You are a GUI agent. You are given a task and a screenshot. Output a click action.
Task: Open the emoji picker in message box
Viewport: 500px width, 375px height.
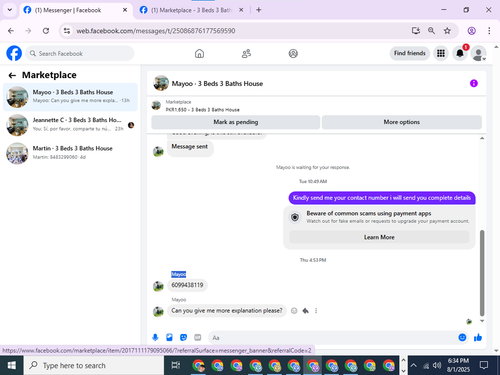tap(462, 337)
